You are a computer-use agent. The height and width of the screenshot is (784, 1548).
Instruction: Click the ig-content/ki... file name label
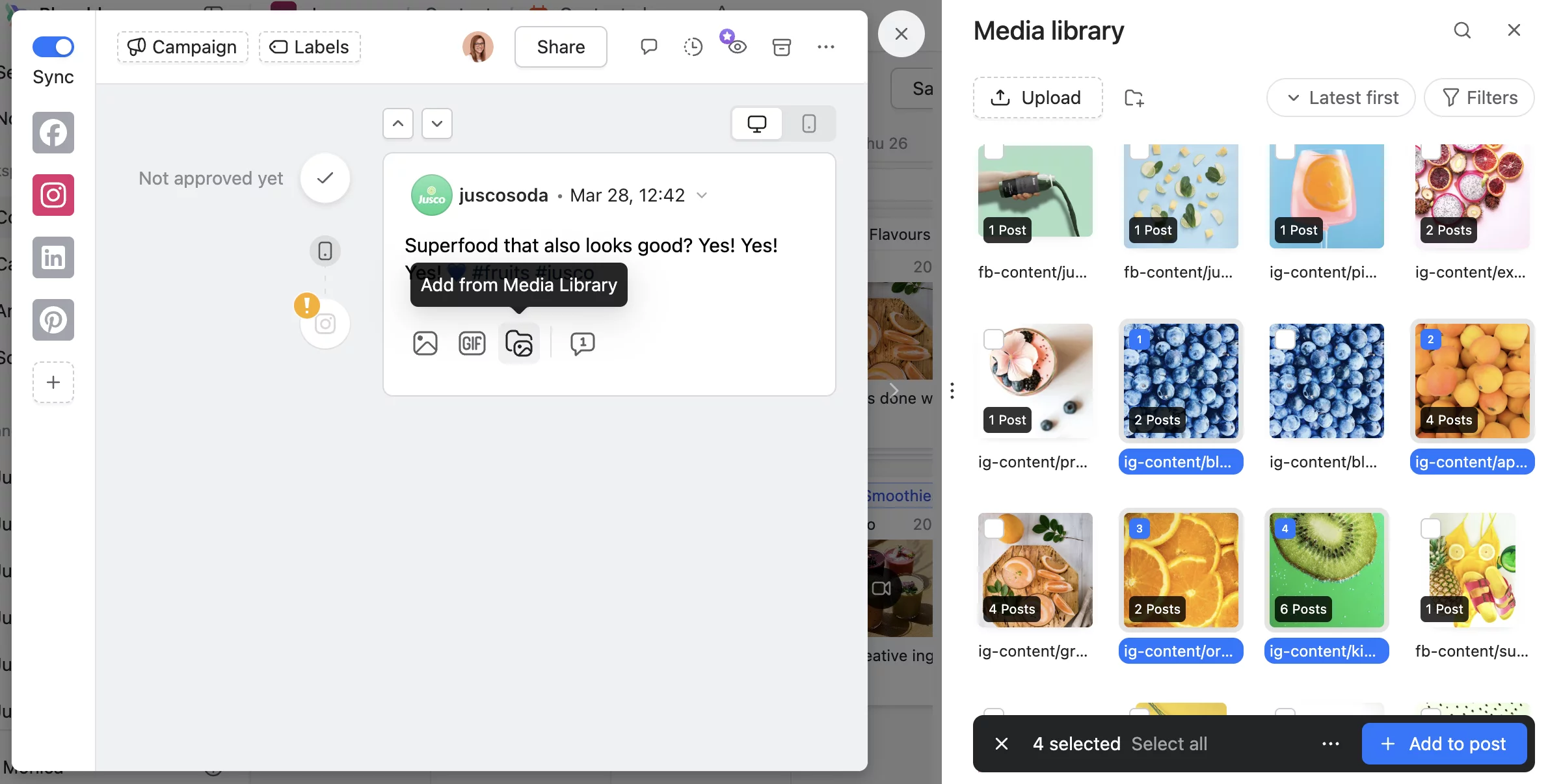[1326, 651]
